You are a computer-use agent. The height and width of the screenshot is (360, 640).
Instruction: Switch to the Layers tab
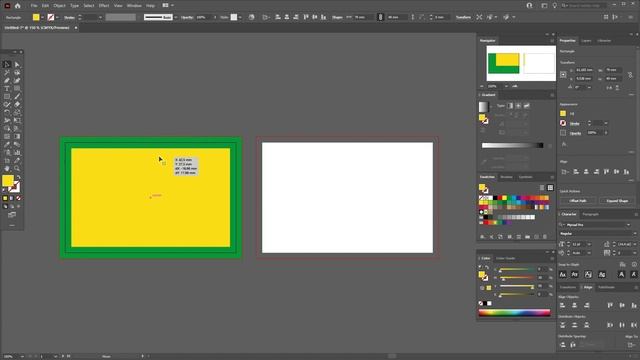[x=586, y=41]
